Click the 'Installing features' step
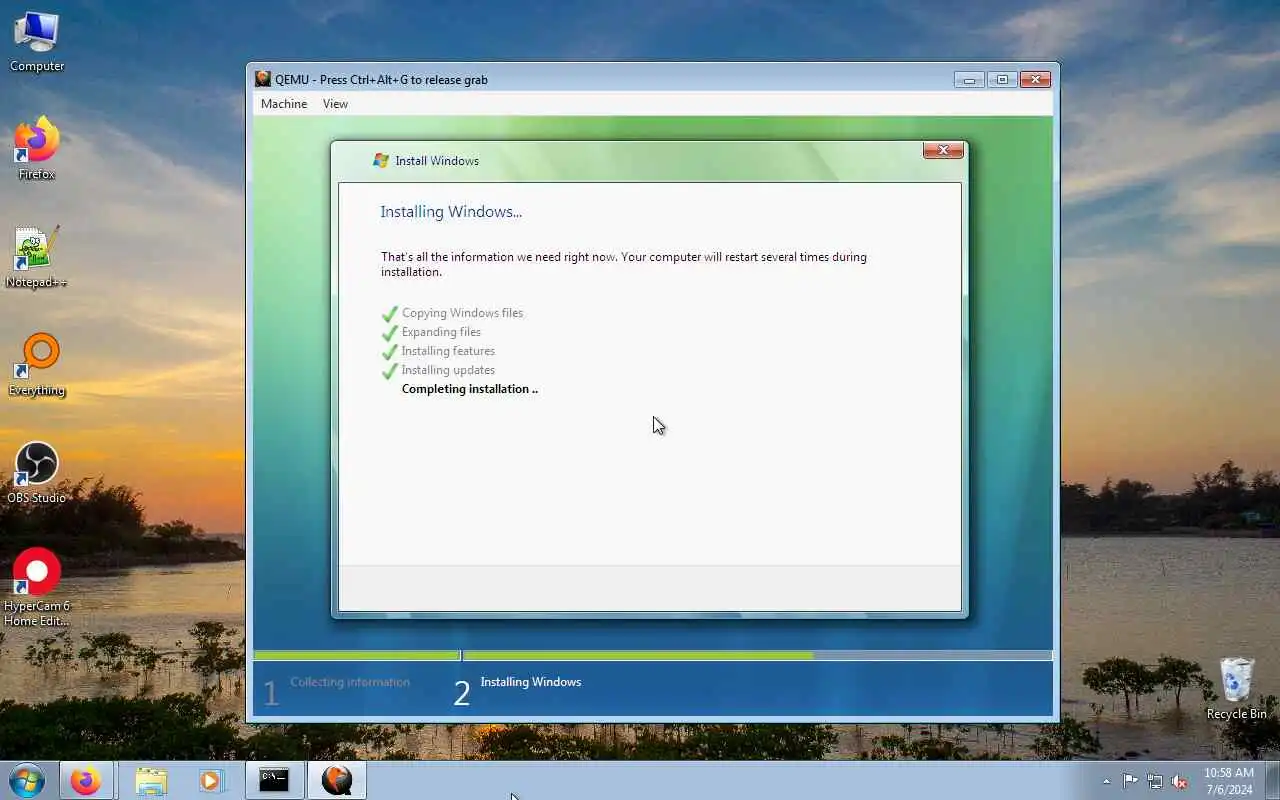 coord(448,351)
